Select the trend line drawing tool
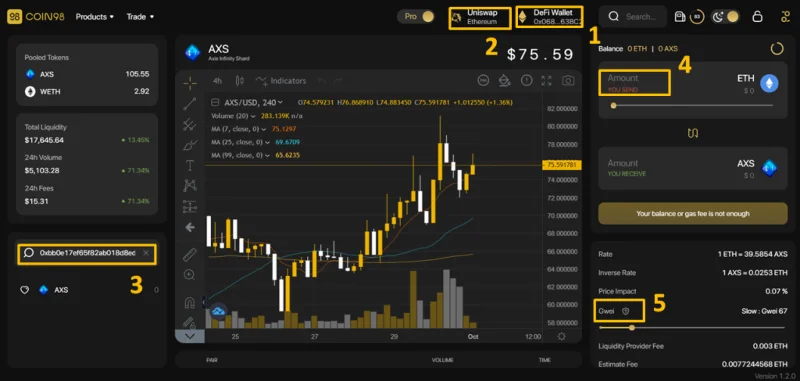This screenshot has width=800, height=381. point(190,104)
